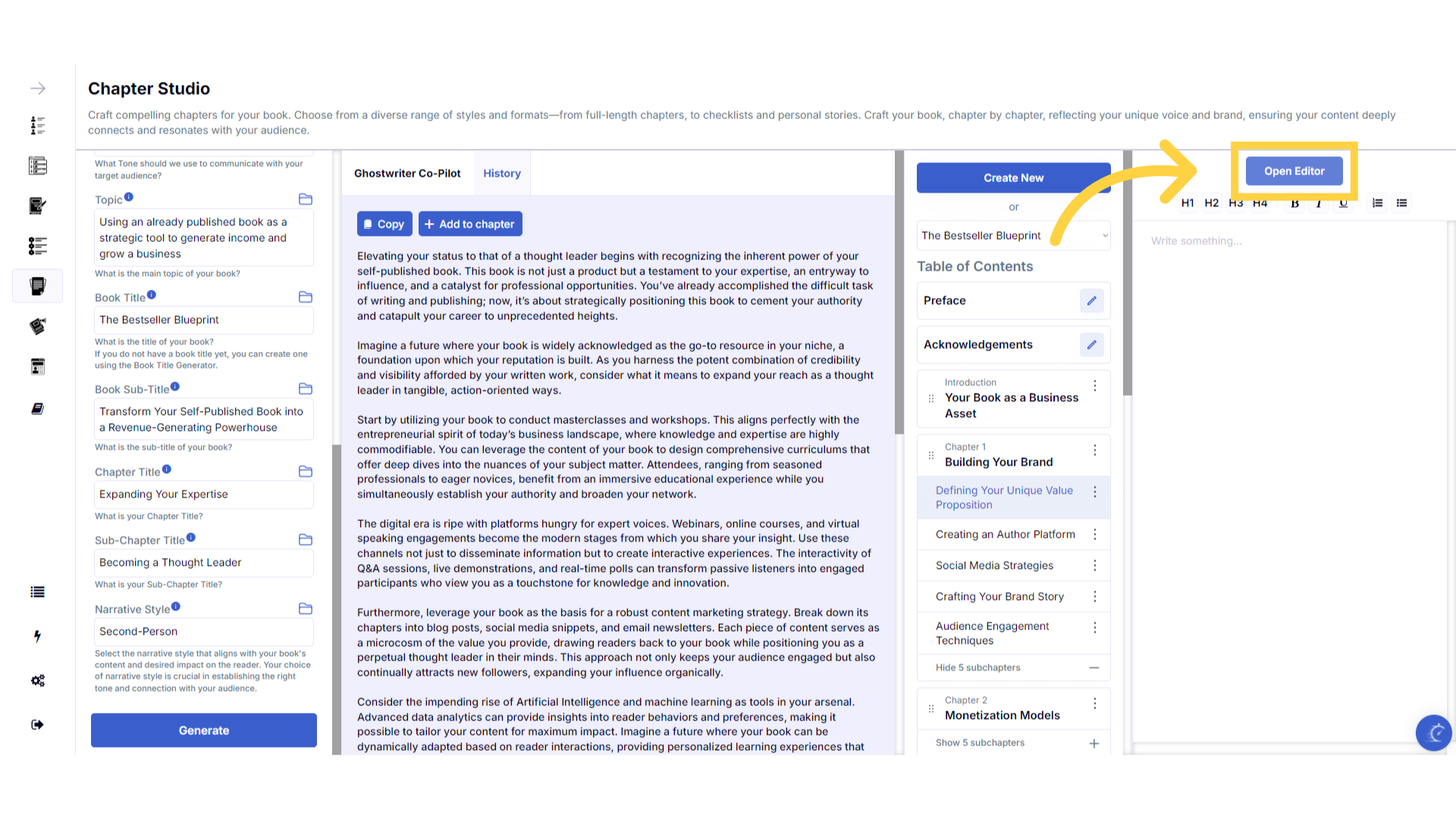The width and height of the screenshot is (1456, 819).
Task: Click the edit icon beside Acknowledgements
Action: click(1091, 345)
